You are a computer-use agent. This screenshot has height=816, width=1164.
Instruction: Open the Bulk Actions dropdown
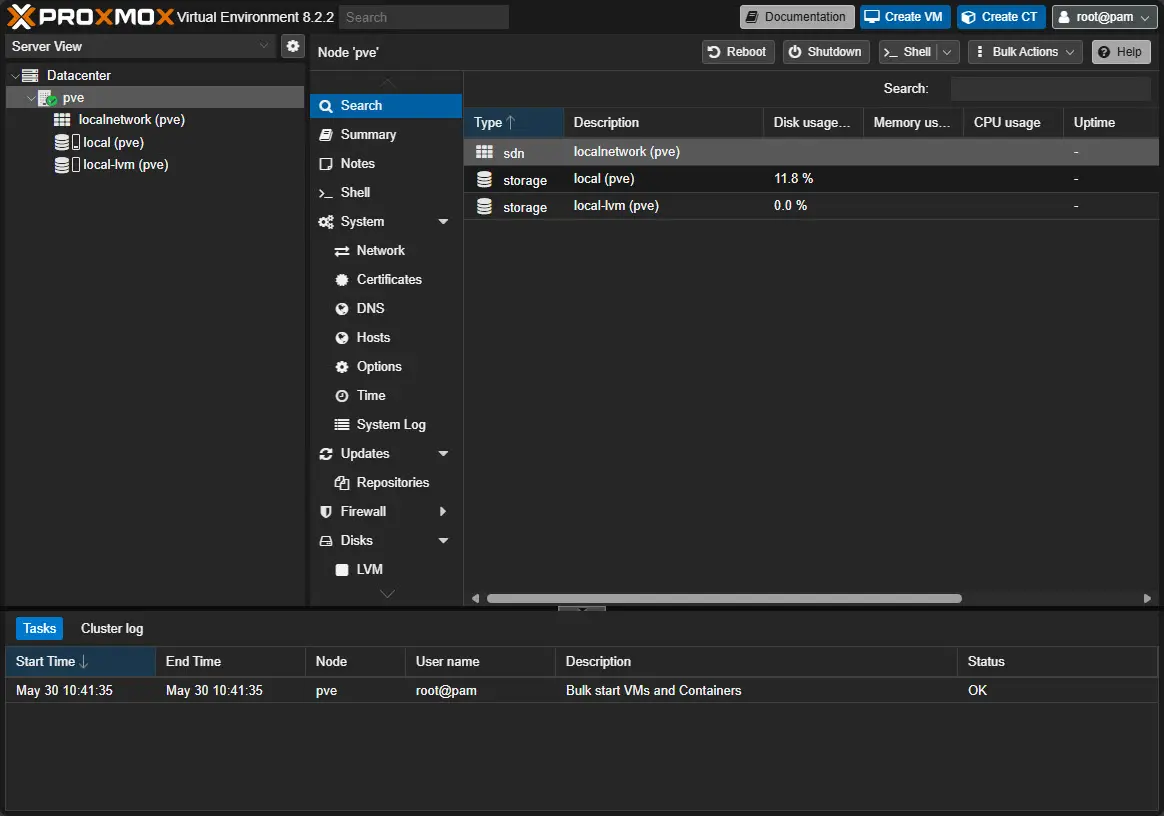[x=1025, y=52]
